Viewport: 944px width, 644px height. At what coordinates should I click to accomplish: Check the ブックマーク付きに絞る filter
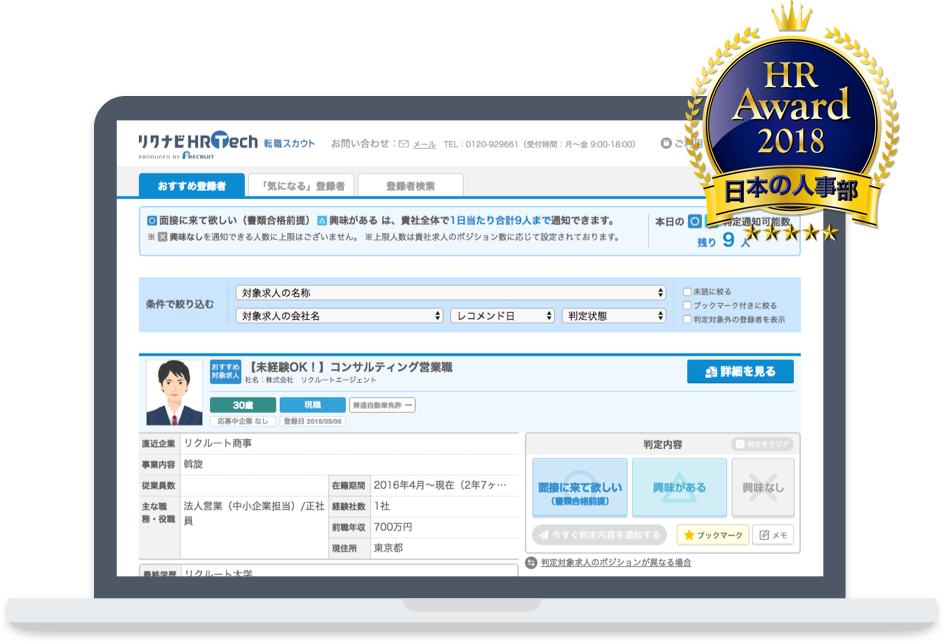click(687, 305)
